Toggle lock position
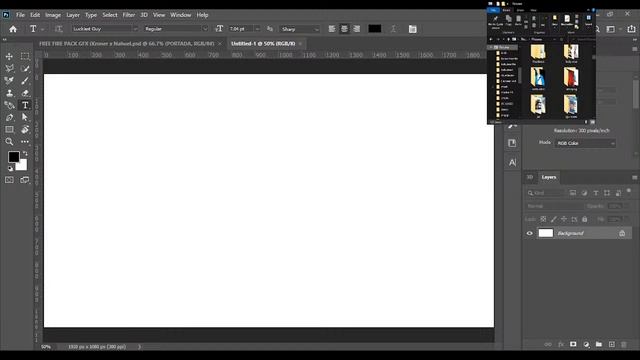Image resolution: width=640 pixels, height=360 pixels. [564, 219]
